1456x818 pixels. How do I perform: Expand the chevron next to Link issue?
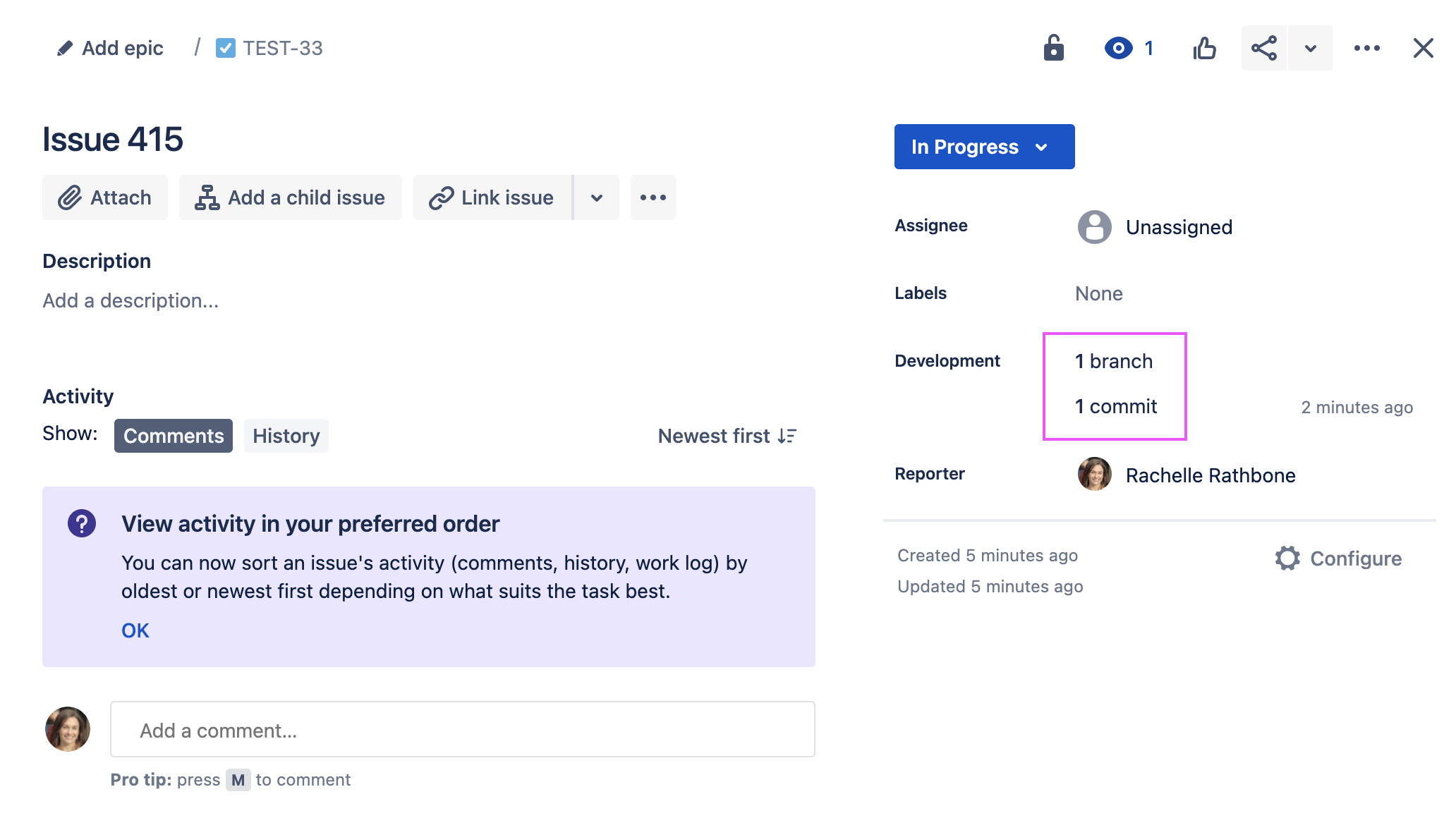pyautogui.click(x=596, y=197)
